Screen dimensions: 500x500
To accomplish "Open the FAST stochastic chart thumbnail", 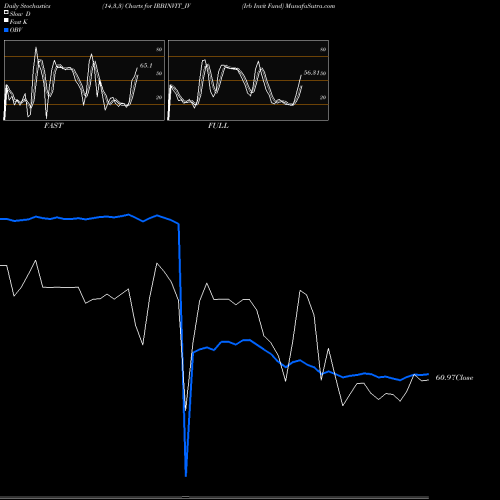I will [84, 80].
